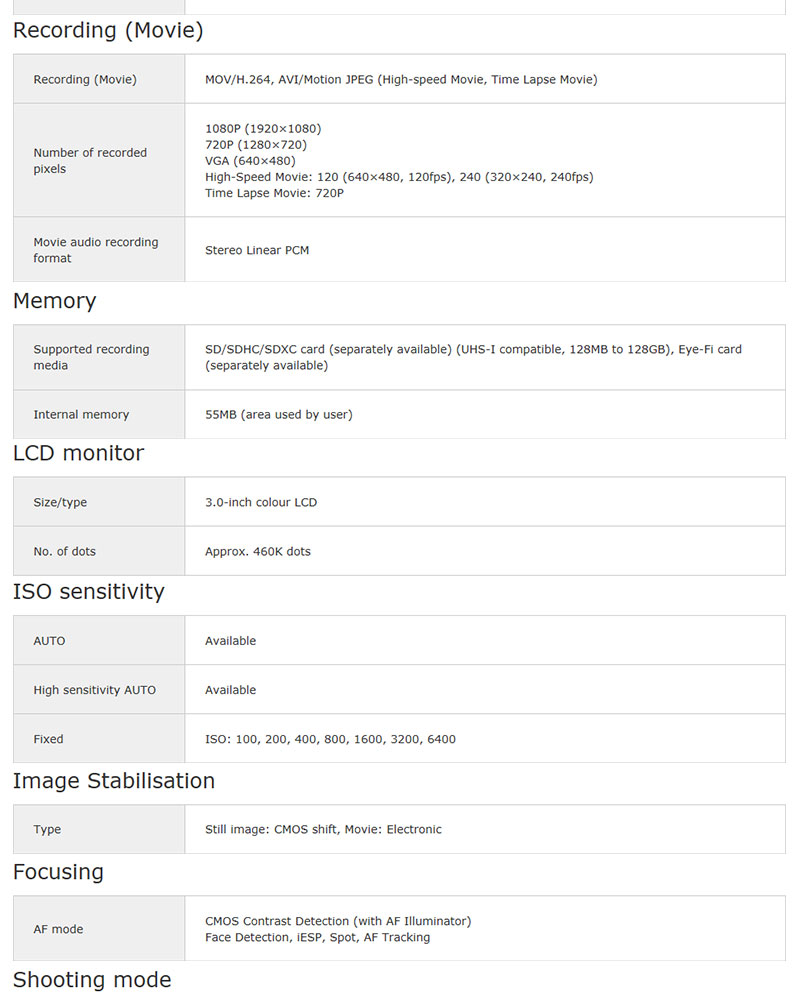Screen dimensions: 800x1000
Task: Click the CMOS shift stabilisation type value
Action: 323,830
